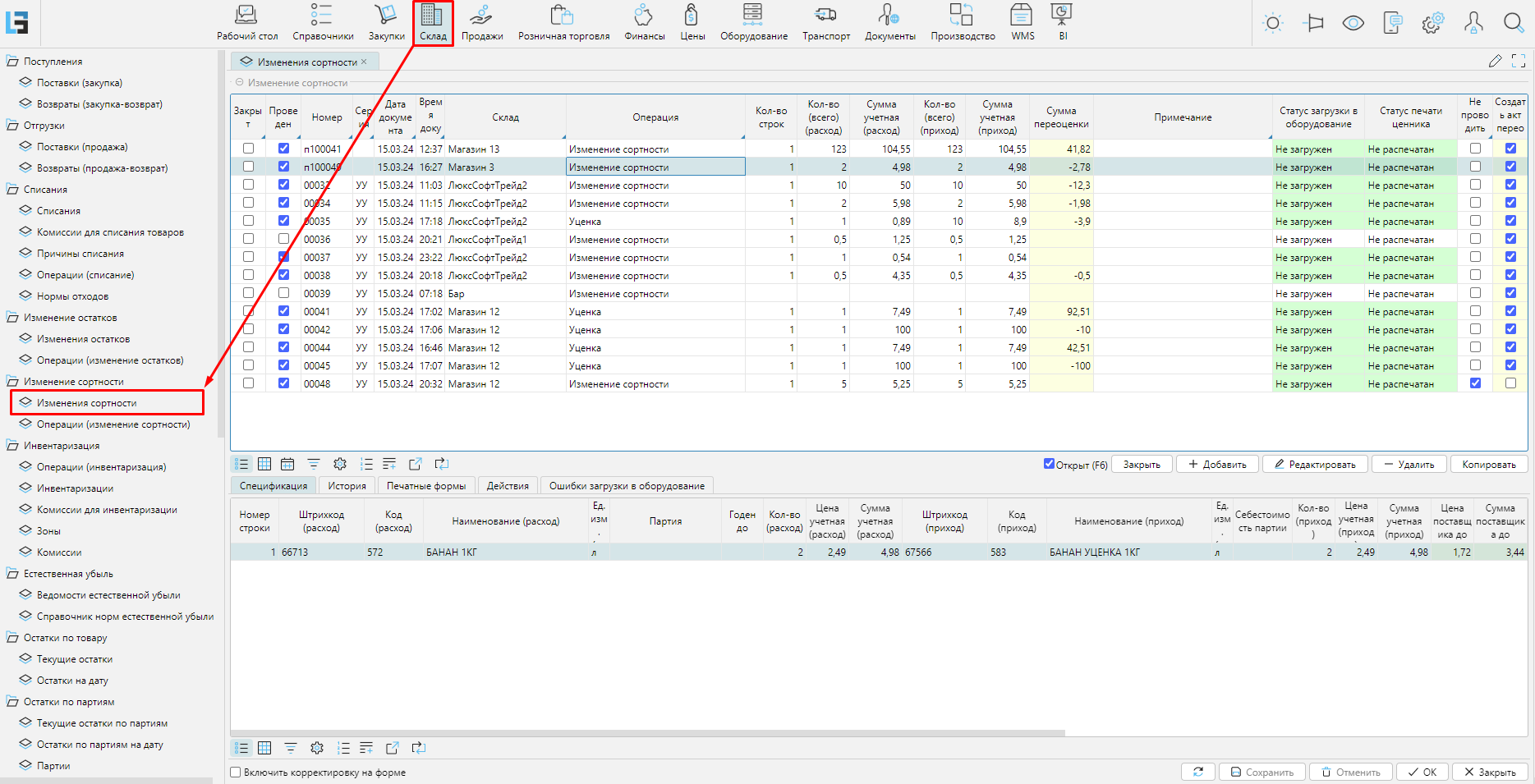
Task: Collapse the Инвентаризация tree group
Action: [12, 446]
